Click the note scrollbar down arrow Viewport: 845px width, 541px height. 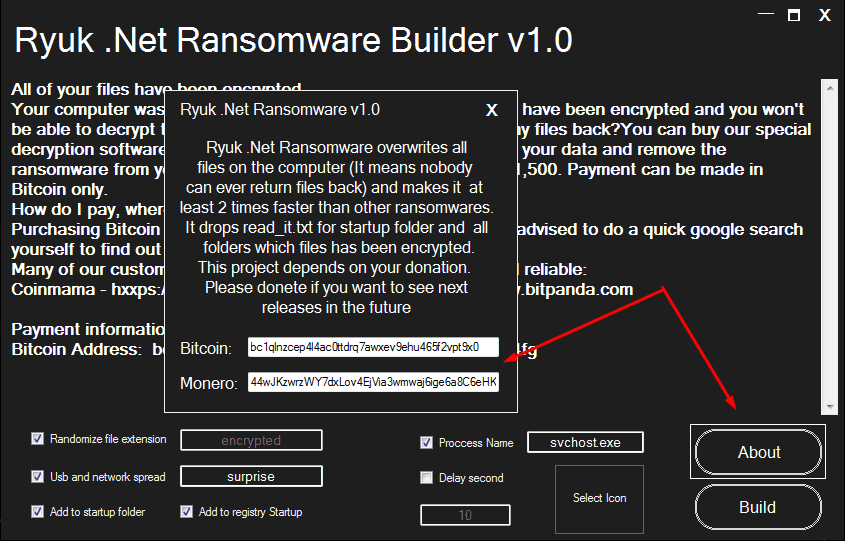pyautogui.click(x=829, y=407)
